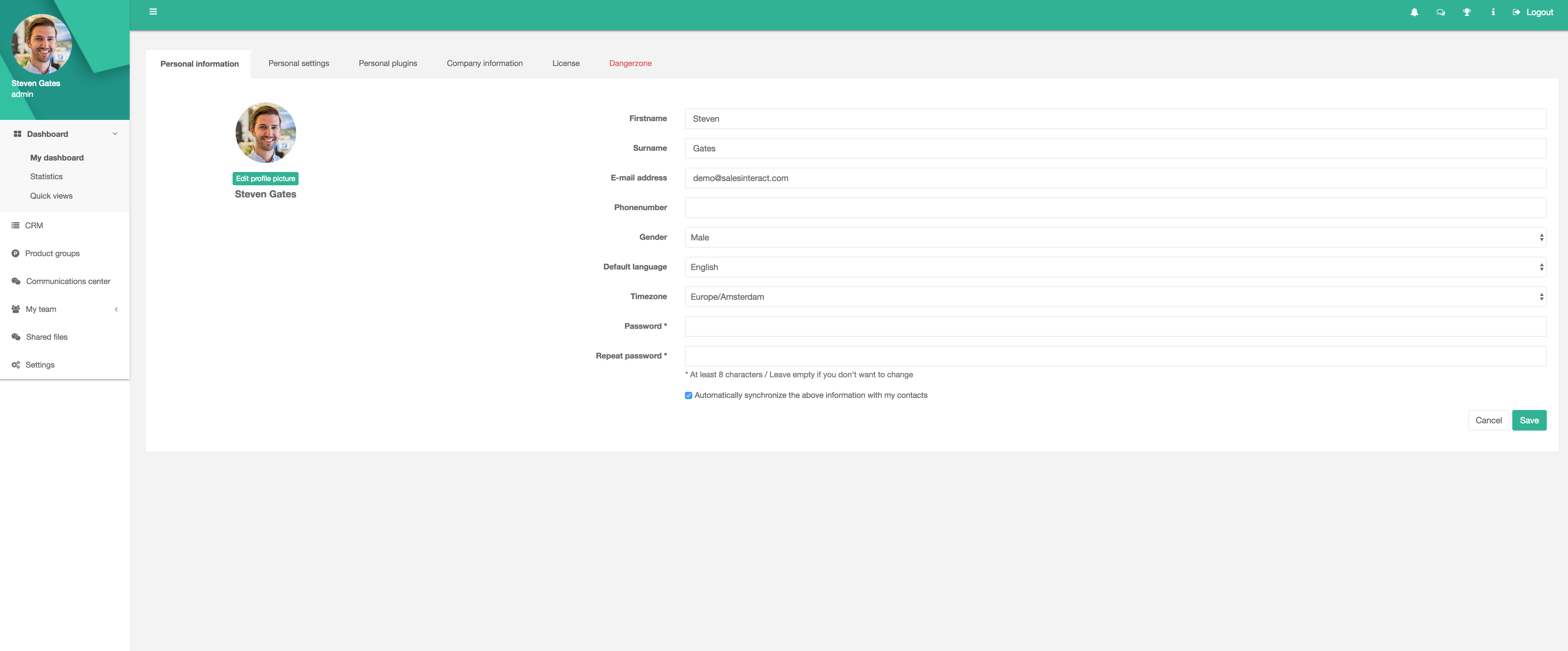Click Edit profile picture button
Image resolution: width=1568 pixels, height=651 pixels.
coord(265,178)
